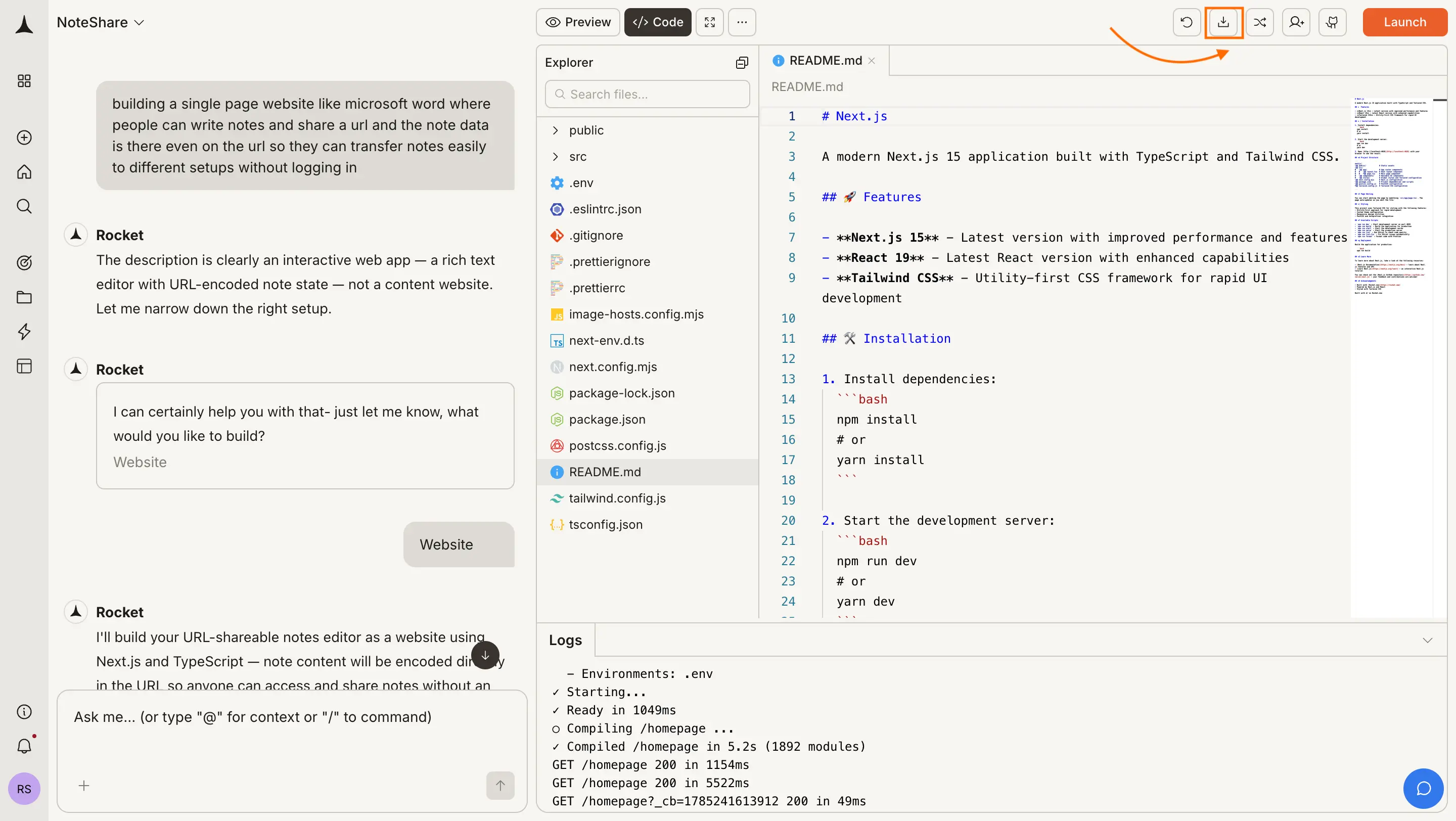Click the shuffle arrows icon
Screen dimensions: 1456x821
(x=1260, y=22)
